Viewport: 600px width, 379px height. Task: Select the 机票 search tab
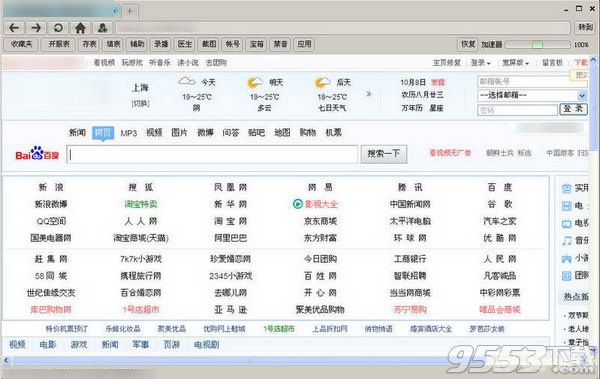(x=333, y=132)
